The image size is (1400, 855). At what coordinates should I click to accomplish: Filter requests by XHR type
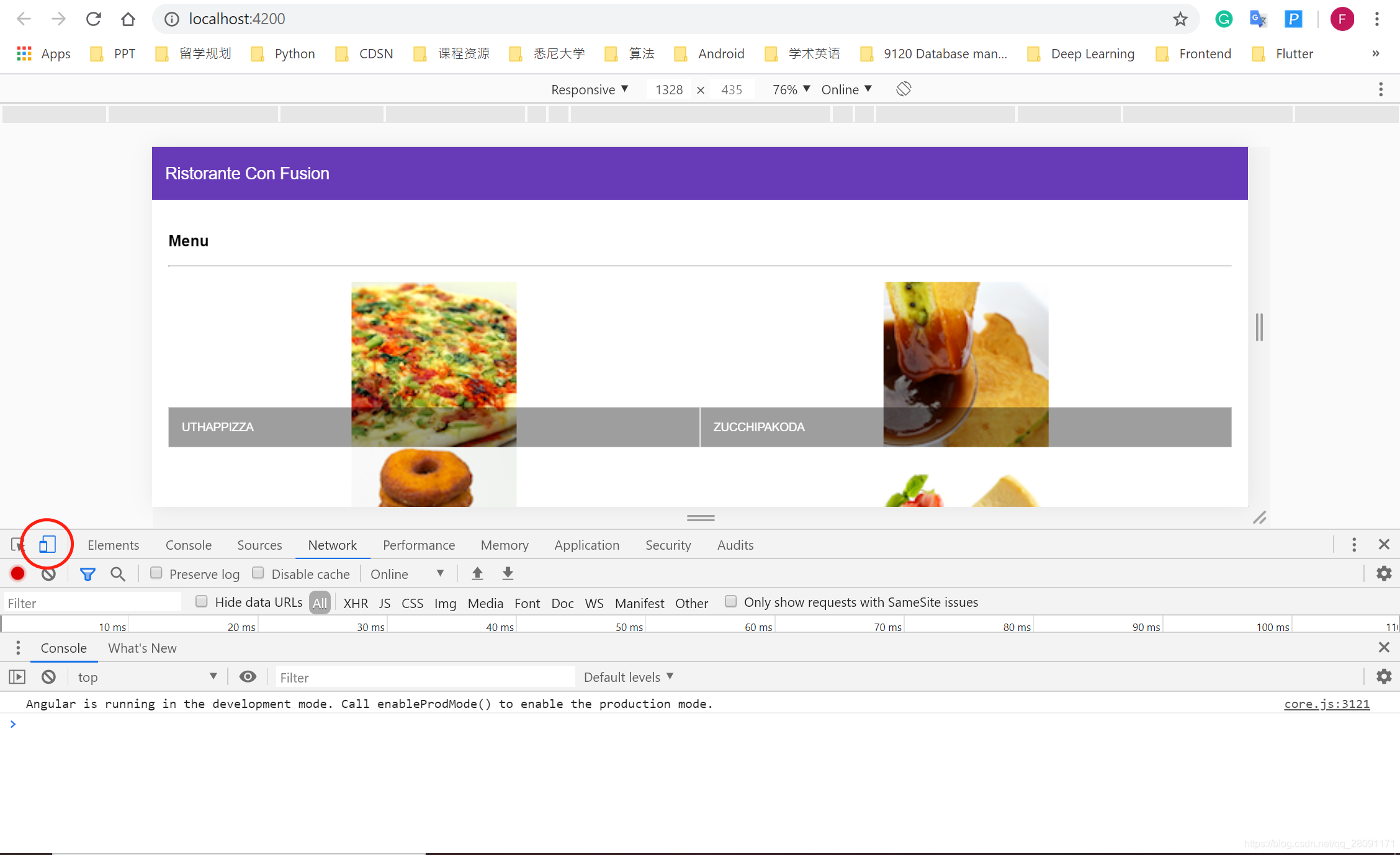[356, 603]
